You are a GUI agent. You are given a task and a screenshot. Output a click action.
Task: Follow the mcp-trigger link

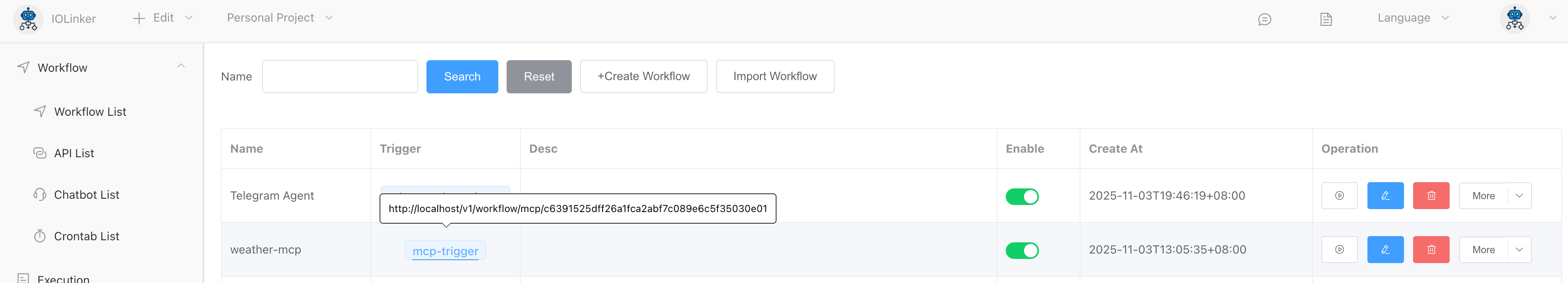tap(445, 251)
